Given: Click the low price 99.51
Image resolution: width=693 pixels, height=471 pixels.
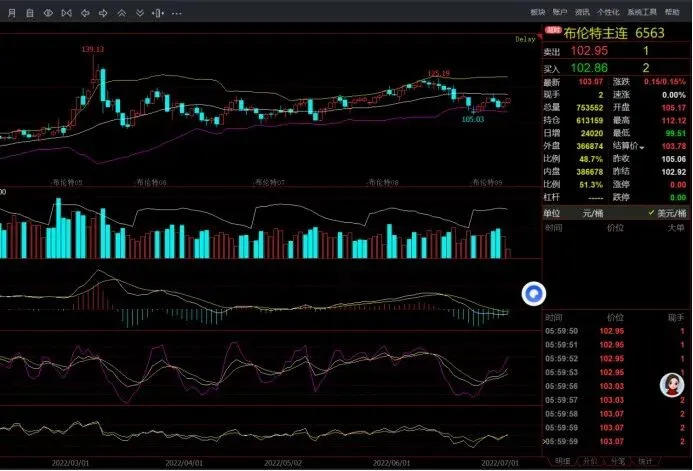Looking at the screenshot, I should (676, 133).
